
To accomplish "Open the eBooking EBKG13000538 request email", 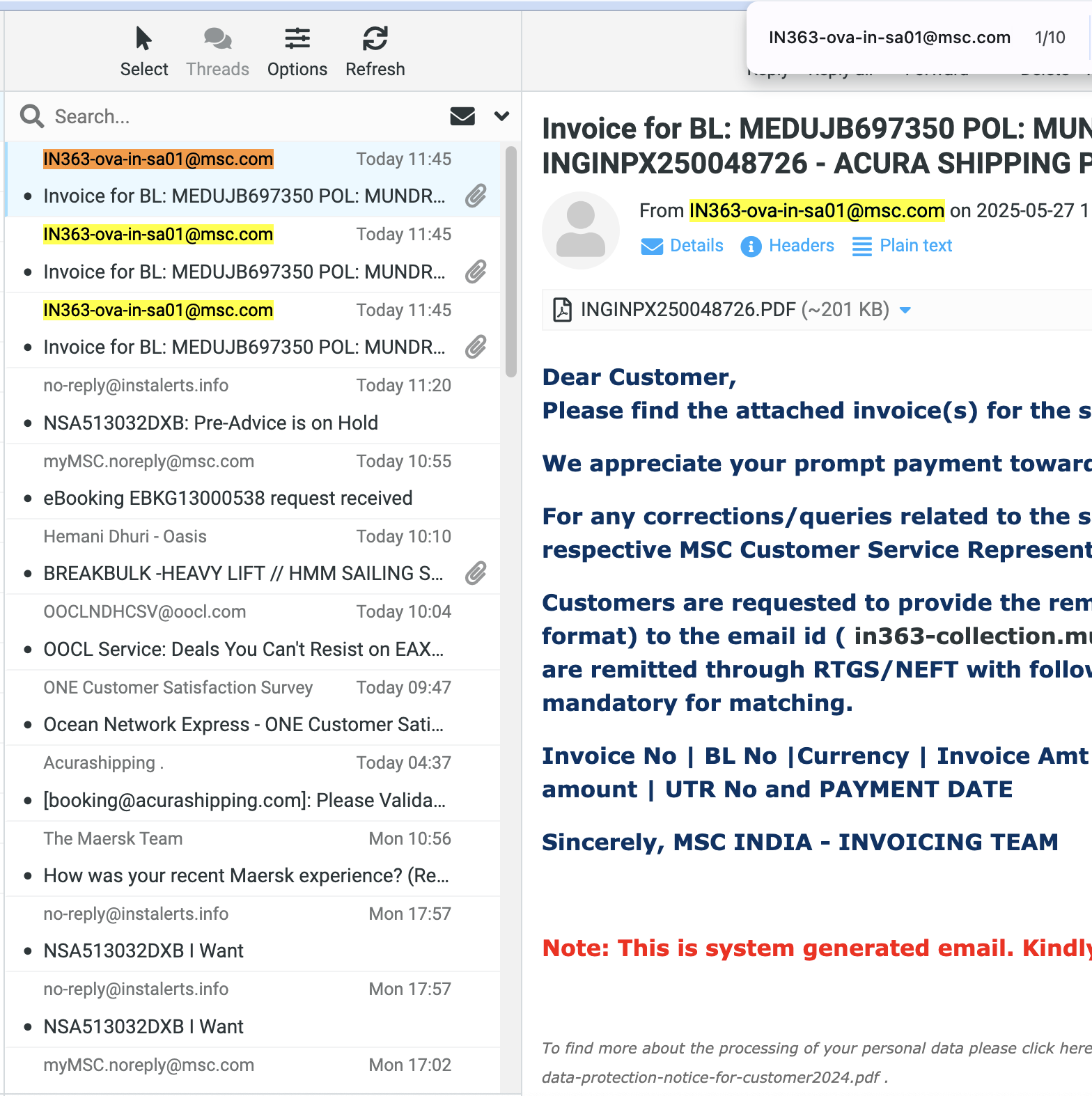I will click(228, 499).
